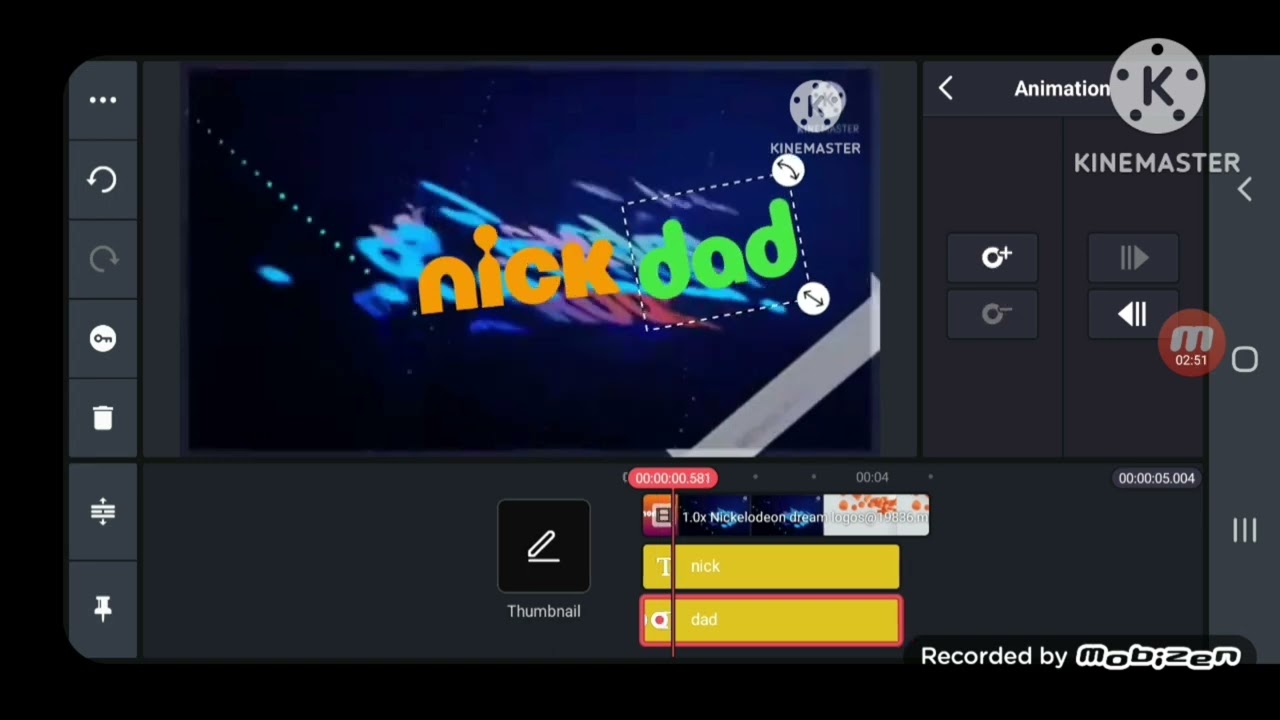Add a keyframe with plus button
The image size is (1280, 720).
tap(993, 258)
